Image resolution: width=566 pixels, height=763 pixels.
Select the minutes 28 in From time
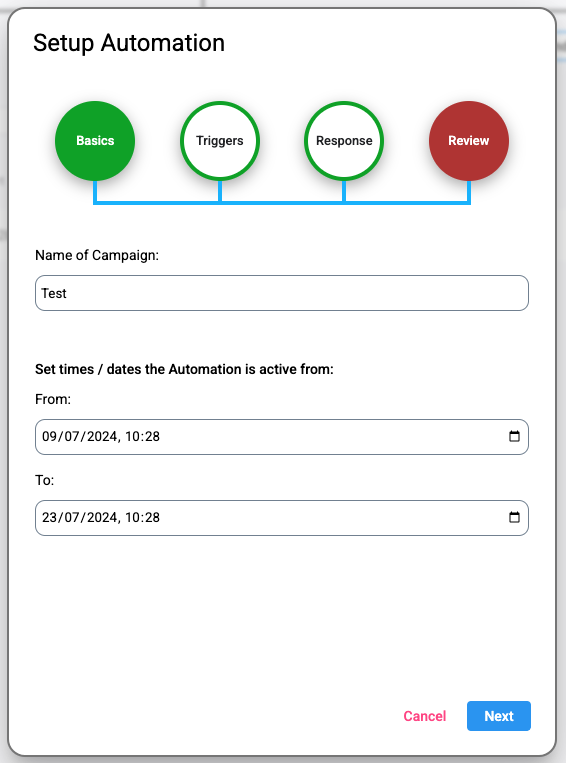tap(152, 436)
